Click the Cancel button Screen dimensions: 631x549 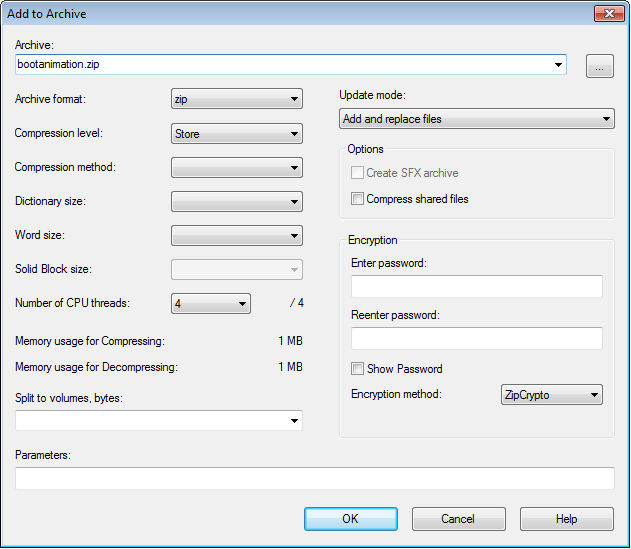pyautogui.click(x=458, y=519)
